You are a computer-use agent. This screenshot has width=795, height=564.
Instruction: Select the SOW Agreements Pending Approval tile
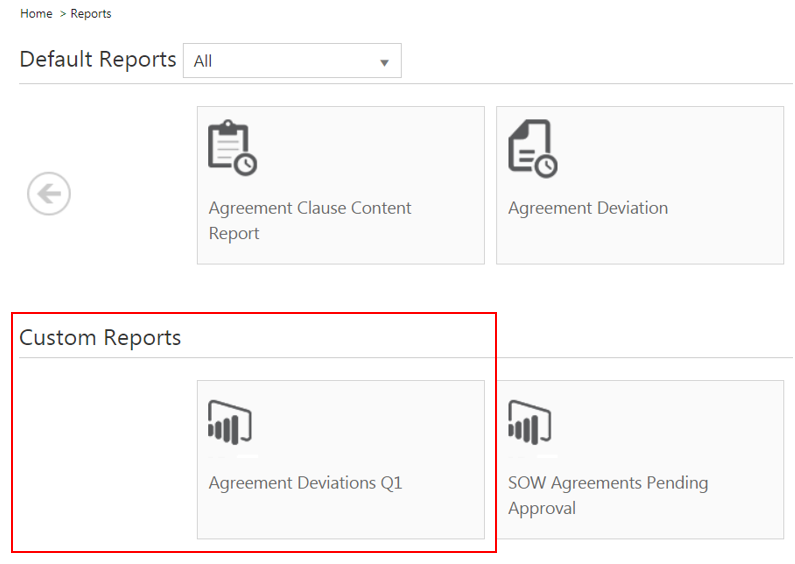(640, 459)
